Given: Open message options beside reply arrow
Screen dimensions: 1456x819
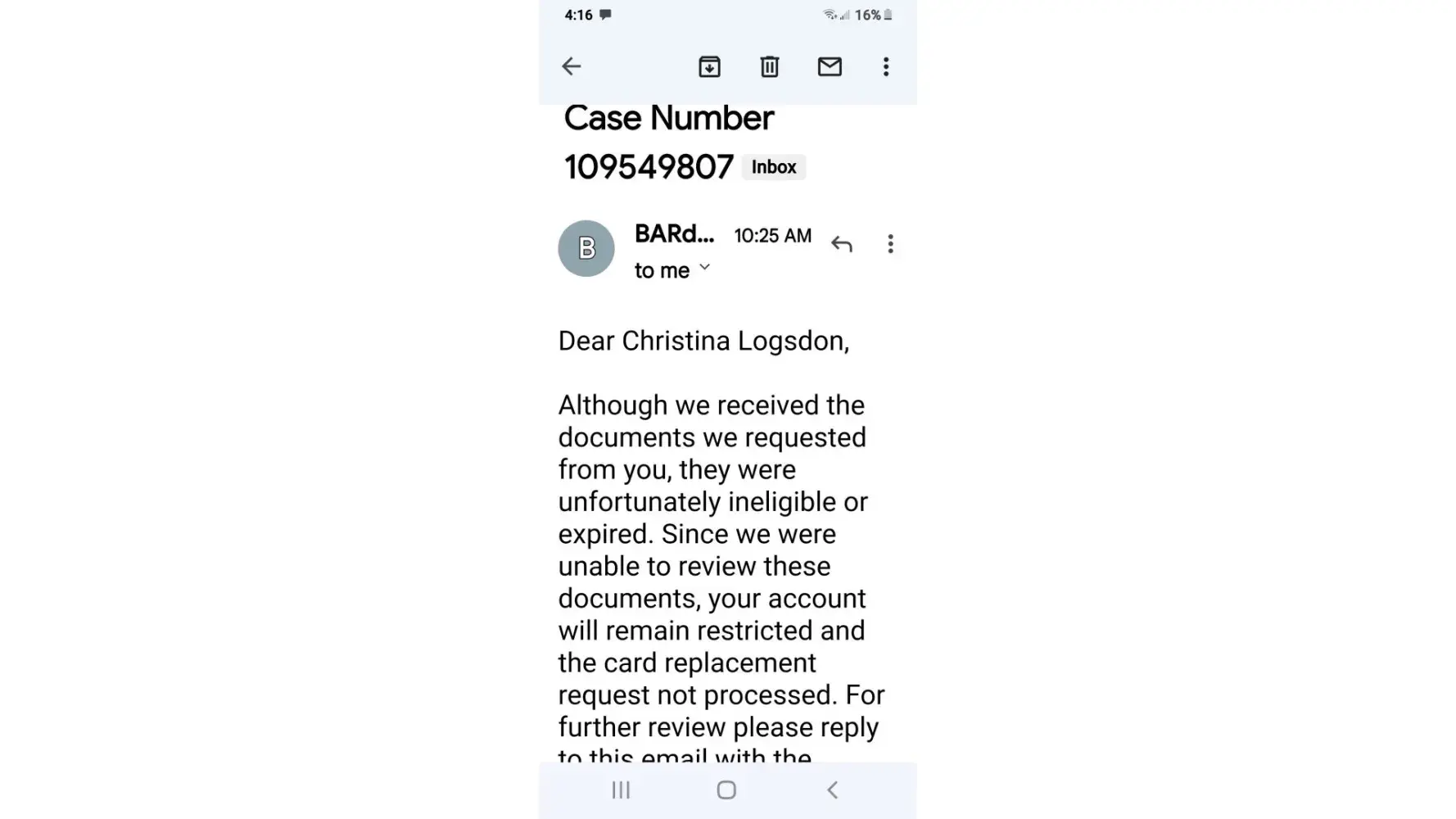Looking at the screenshot, I should (x=890, y=244).
